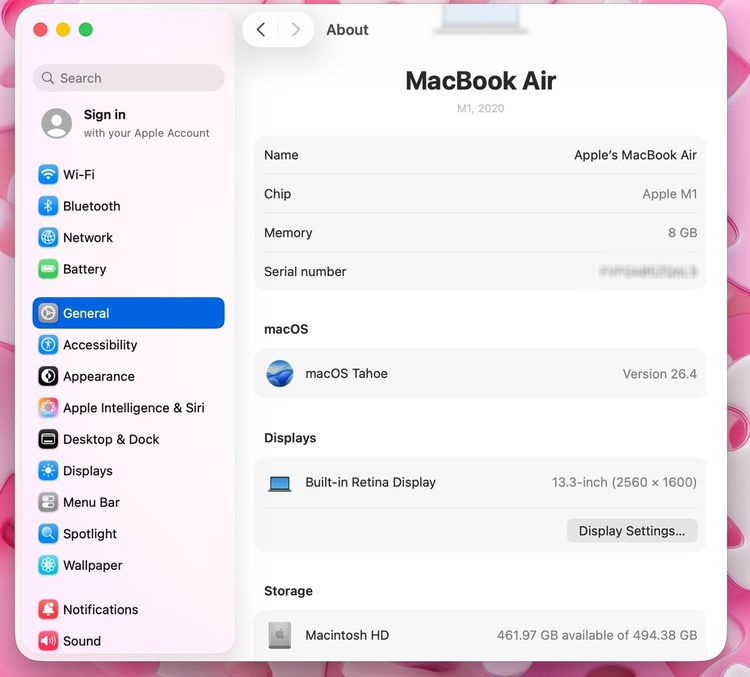The height and width of the screenshot is (677, 750).
Task: Click the M1, 2020 subtitle
Action: 481,109
